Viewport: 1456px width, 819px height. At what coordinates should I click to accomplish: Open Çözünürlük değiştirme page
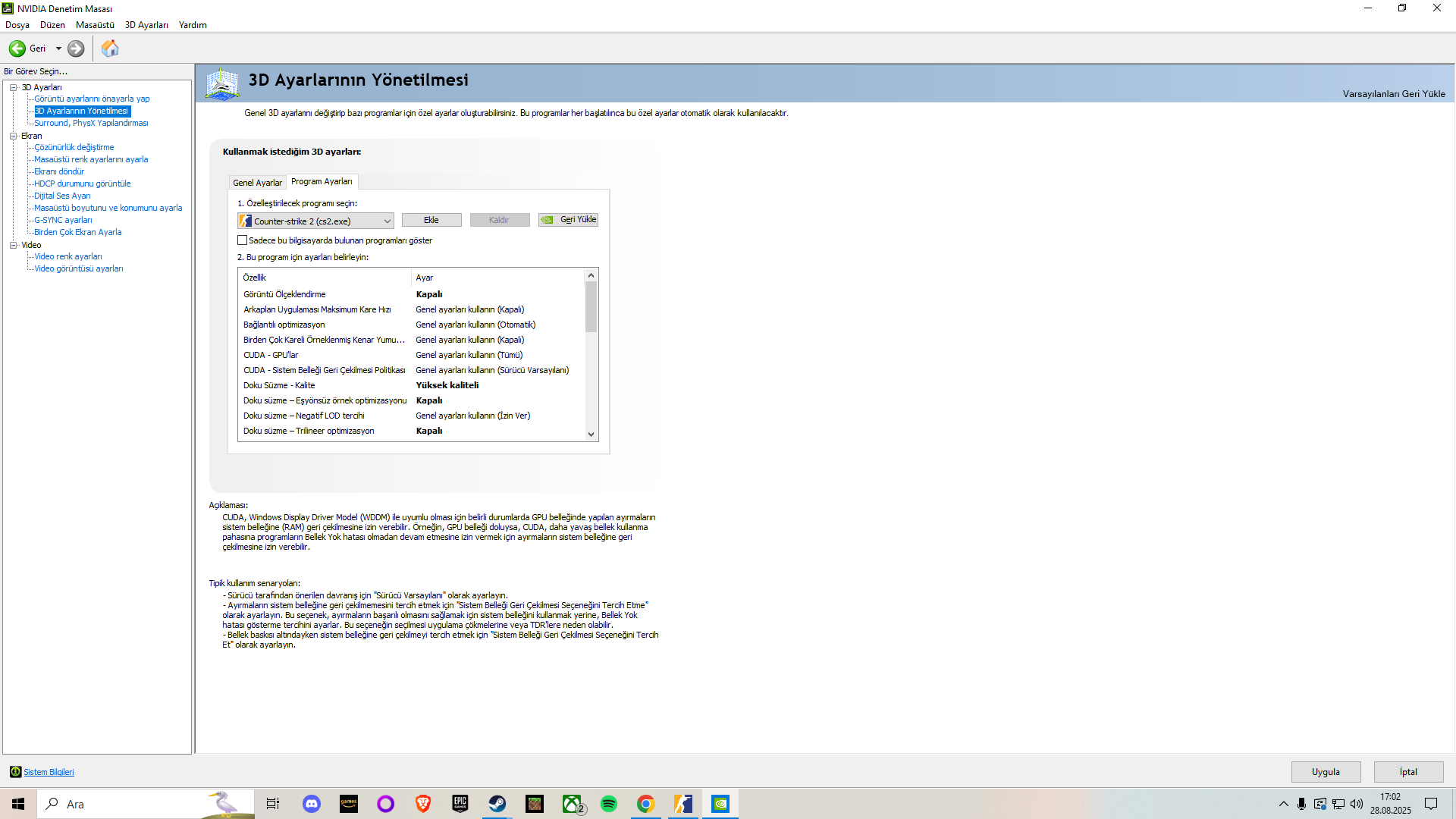click(74, 147)
